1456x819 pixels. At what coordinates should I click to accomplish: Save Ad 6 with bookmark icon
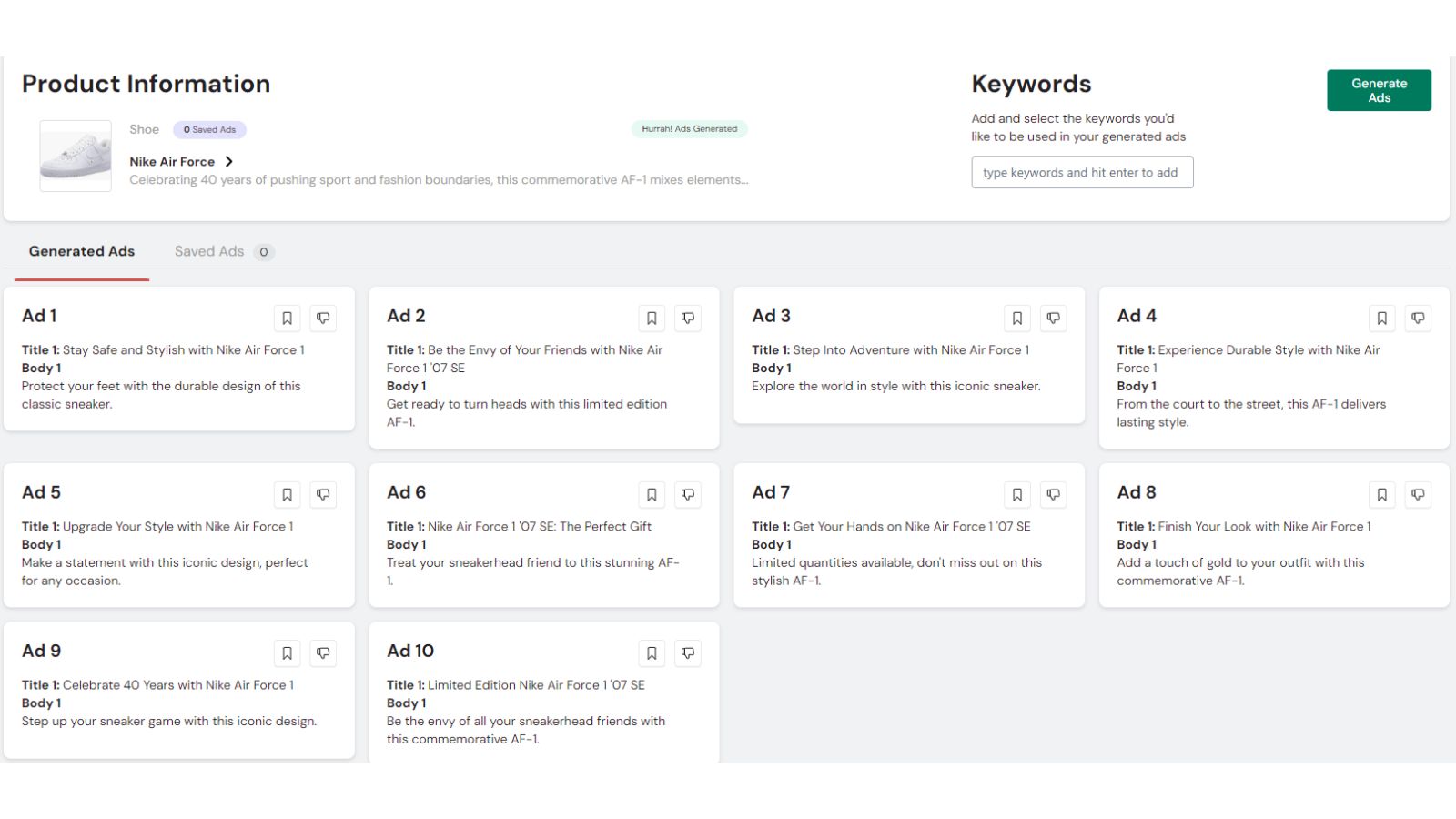coord(652,494)
